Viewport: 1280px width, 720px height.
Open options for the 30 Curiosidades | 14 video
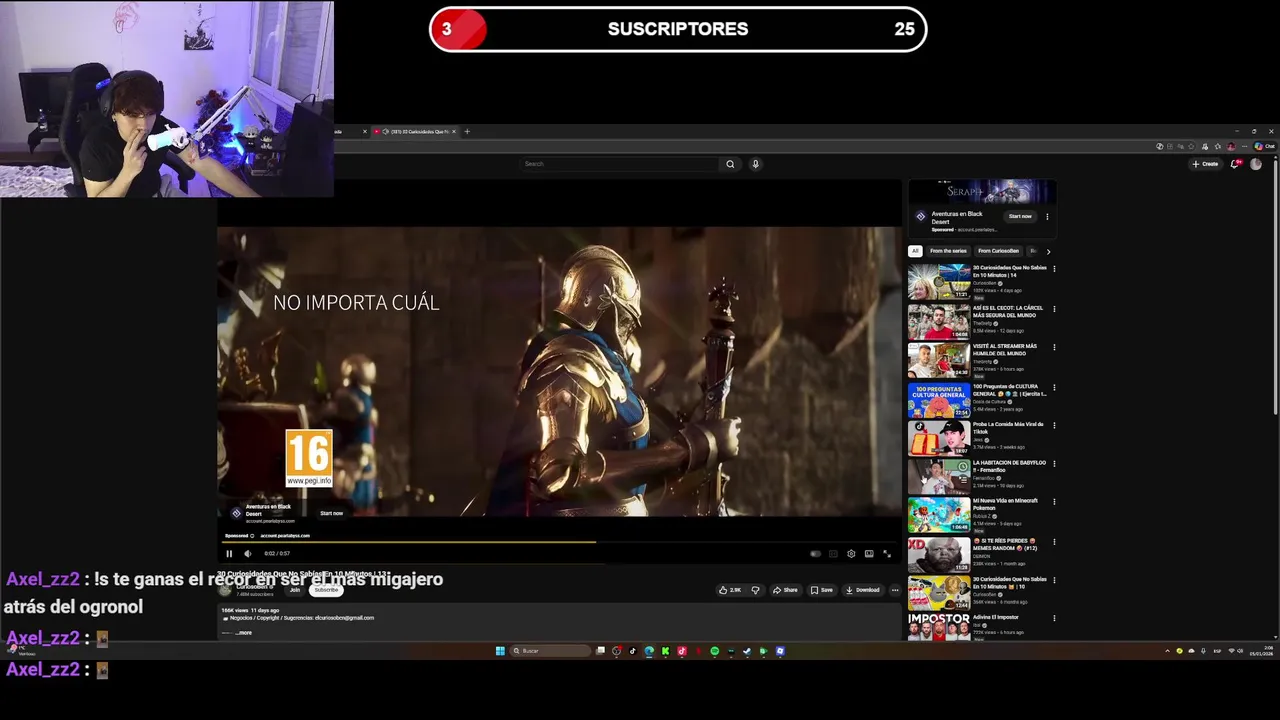(x=1054, y=269)
